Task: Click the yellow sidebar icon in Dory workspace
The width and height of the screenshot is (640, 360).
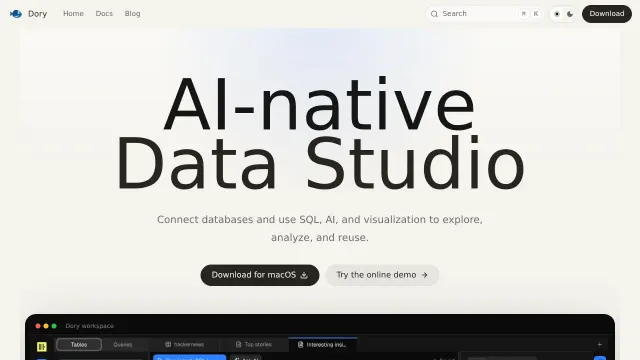Action: coord(42,347)
